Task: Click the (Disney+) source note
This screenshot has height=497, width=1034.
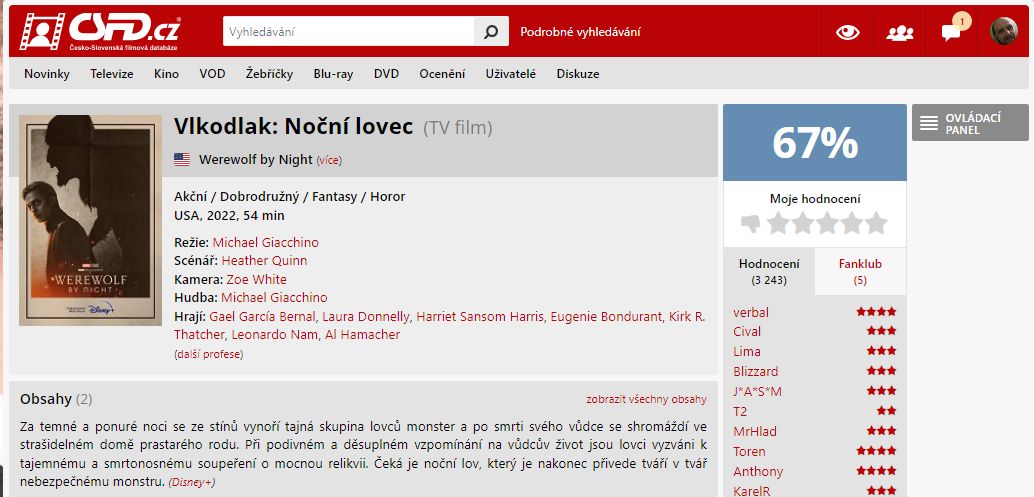Action: click(x=192, y=482)
